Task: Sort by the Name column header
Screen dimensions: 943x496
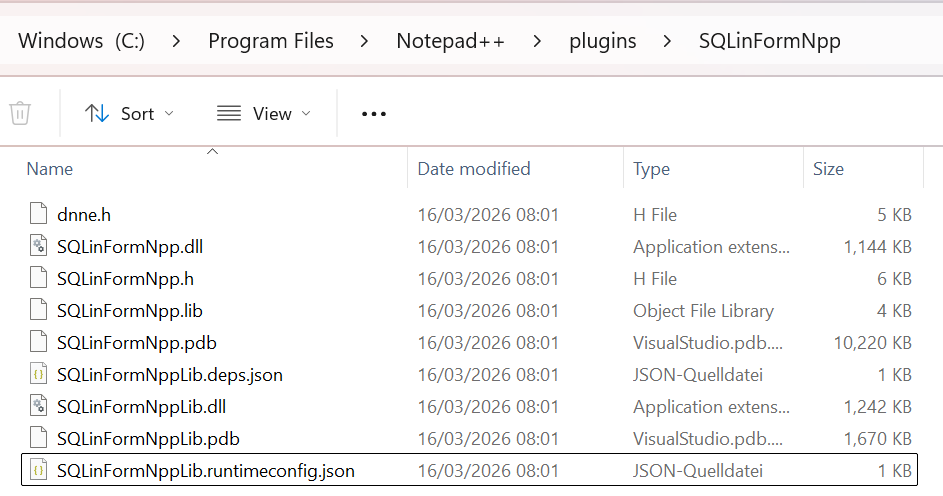Action: point(49,169)
